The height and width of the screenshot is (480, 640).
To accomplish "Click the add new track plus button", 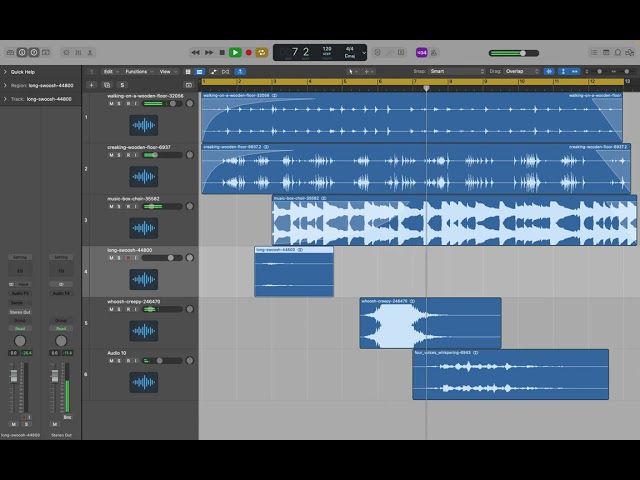I will click(x=91, y=85).
